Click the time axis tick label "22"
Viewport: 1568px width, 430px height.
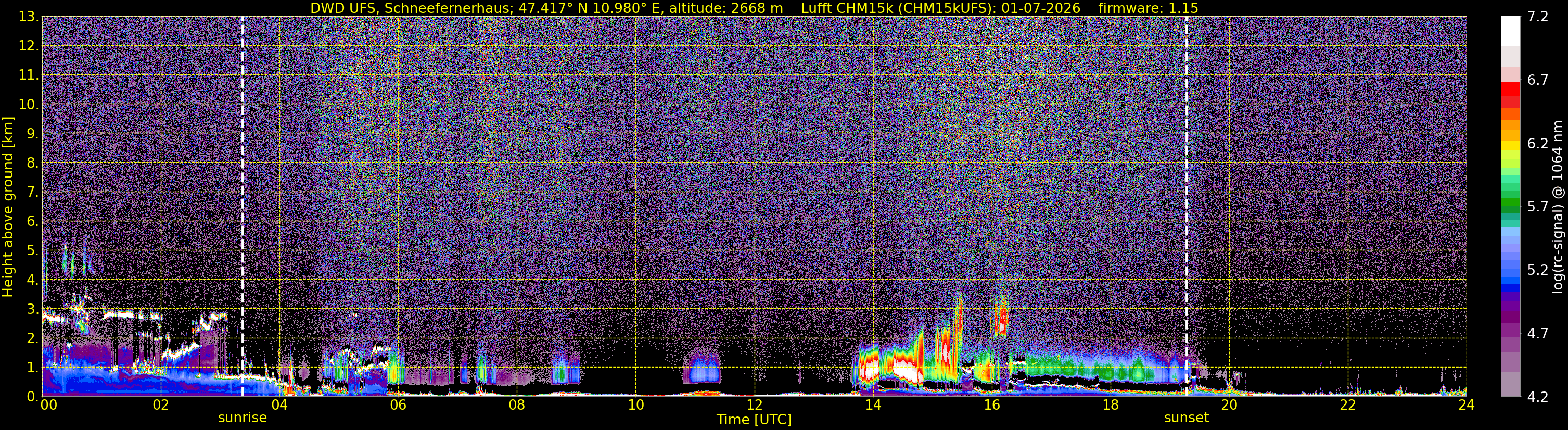[x=1348, y=405]
